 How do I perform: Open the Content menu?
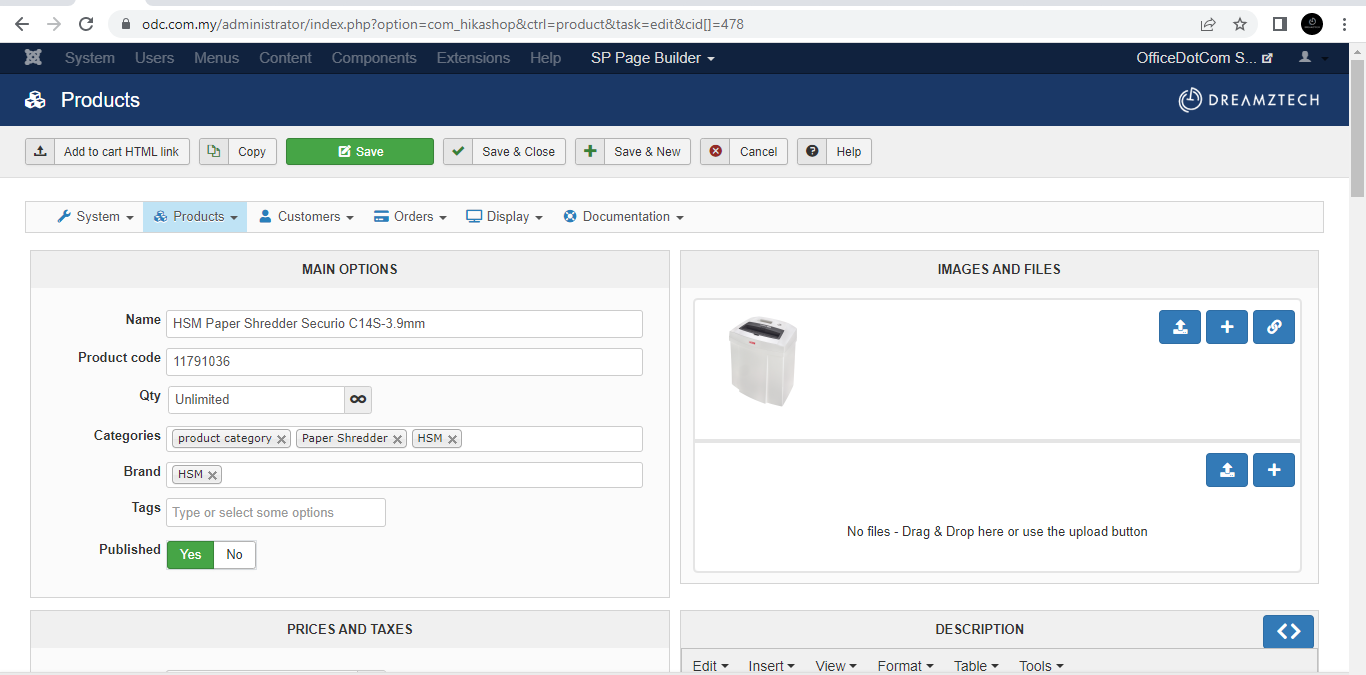coord(285,58)
